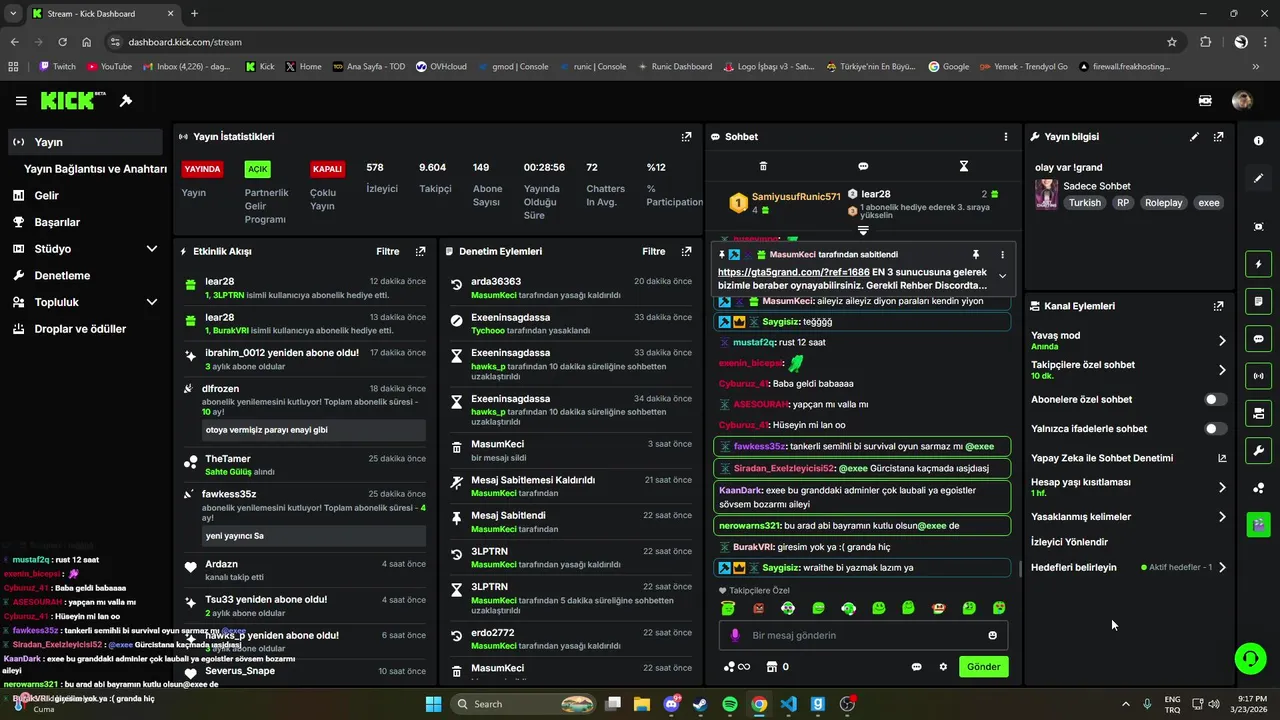Toggle Yalnızca ifadelerle sohbet switch
The height and width of the screenshot is (720, 1280).
click(x=1215, y=429)
